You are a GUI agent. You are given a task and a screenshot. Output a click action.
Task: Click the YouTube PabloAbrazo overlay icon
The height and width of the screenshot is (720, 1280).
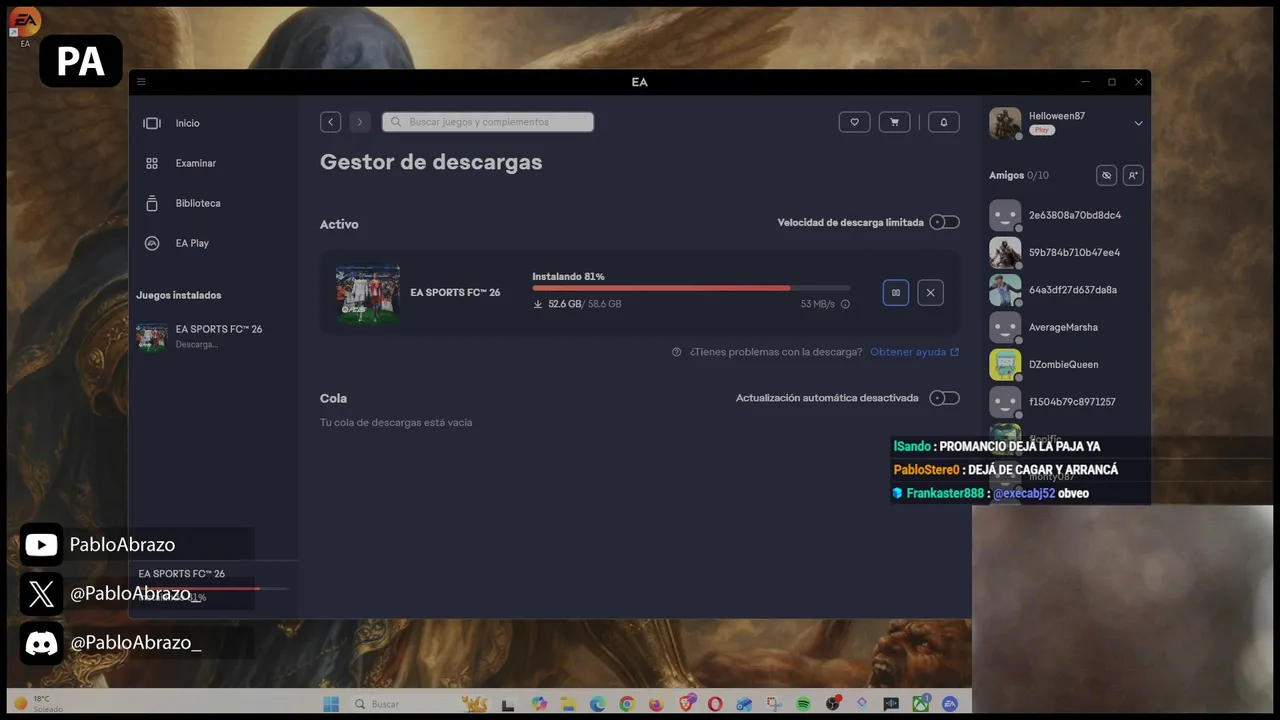coord(41,545)
